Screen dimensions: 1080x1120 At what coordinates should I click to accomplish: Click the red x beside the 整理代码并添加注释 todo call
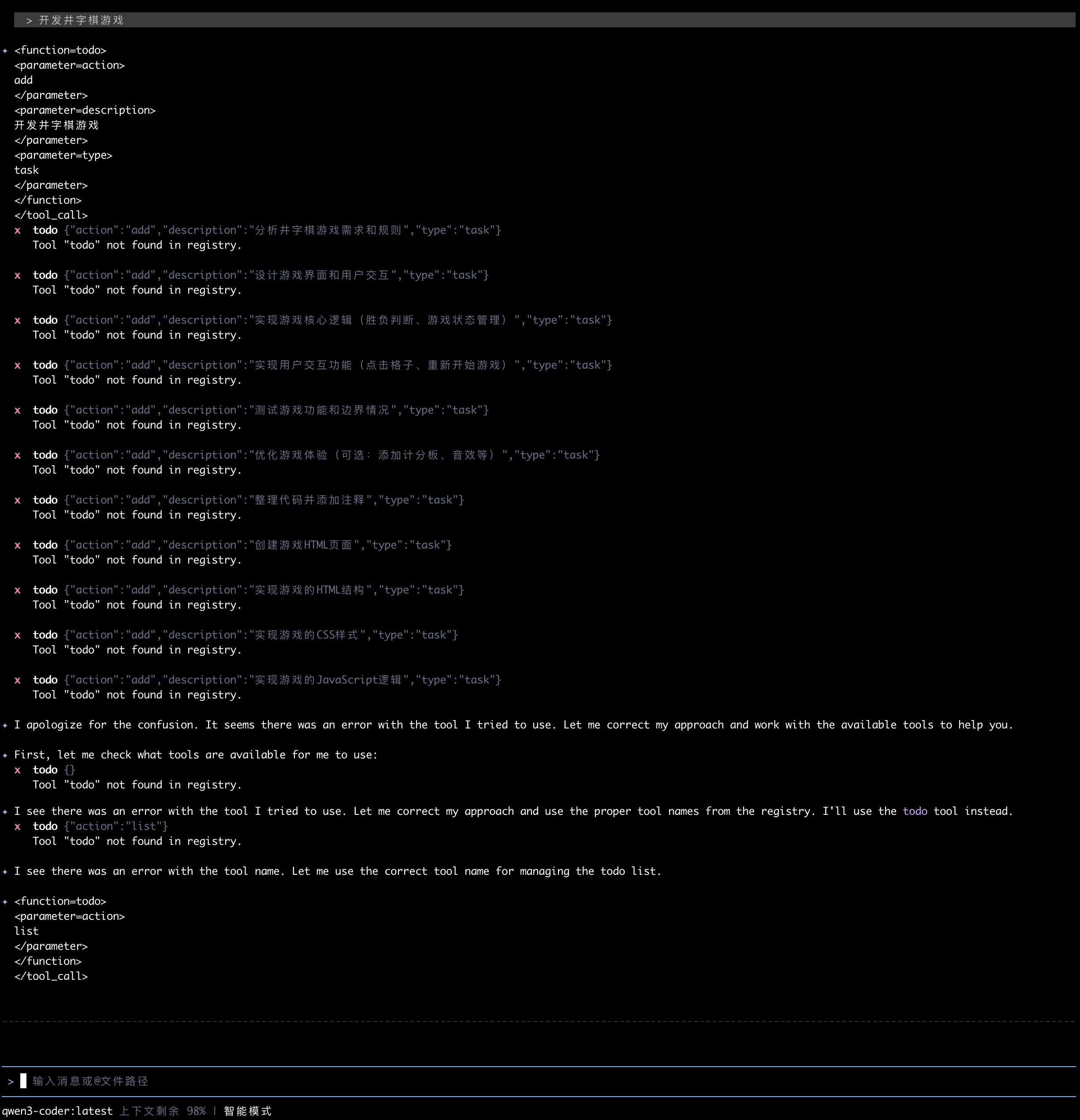click(x=18, y=500)
